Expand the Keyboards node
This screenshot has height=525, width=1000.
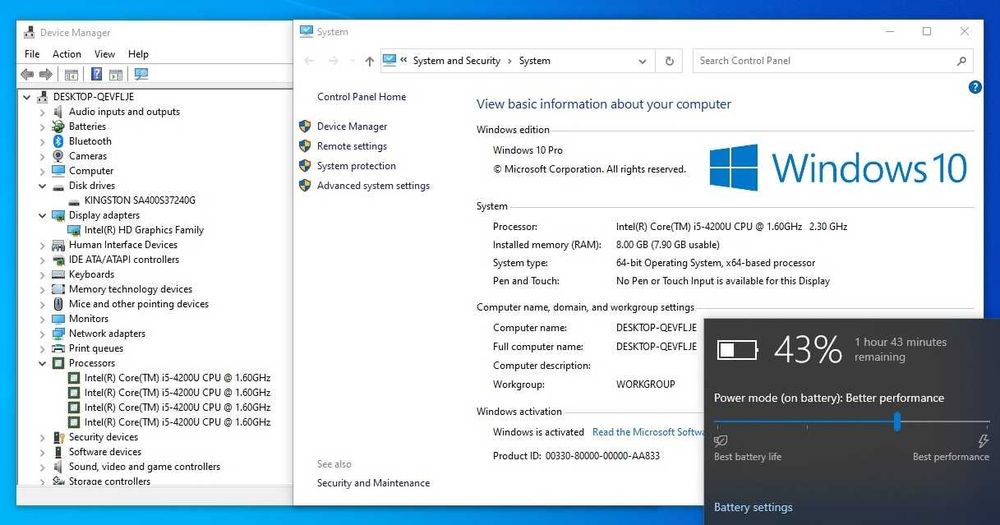coord(42,275)
